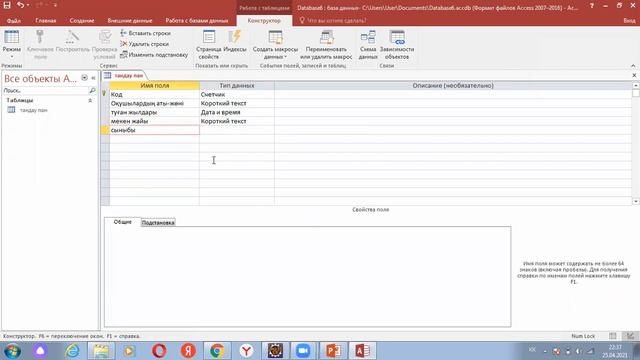This screenshot has width=640, height=360.
Task: Switch to datasheet view in status bar
Action: 613,336
